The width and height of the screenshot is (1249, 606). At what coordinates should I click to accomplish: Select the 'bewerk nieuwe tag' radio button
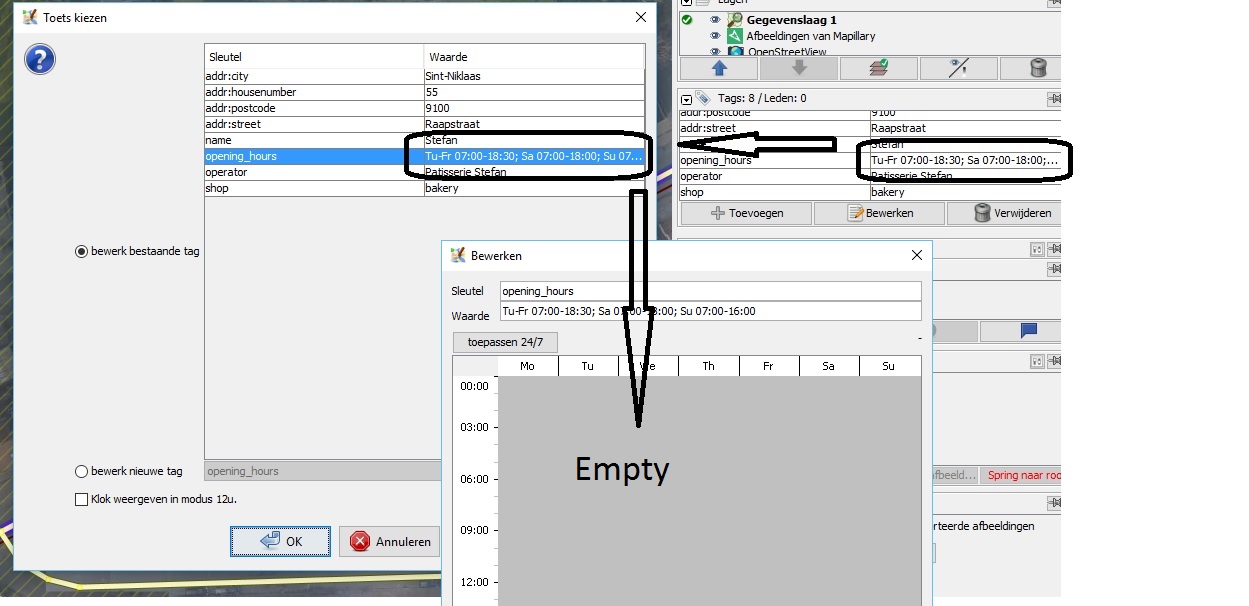tap(82, 471)
